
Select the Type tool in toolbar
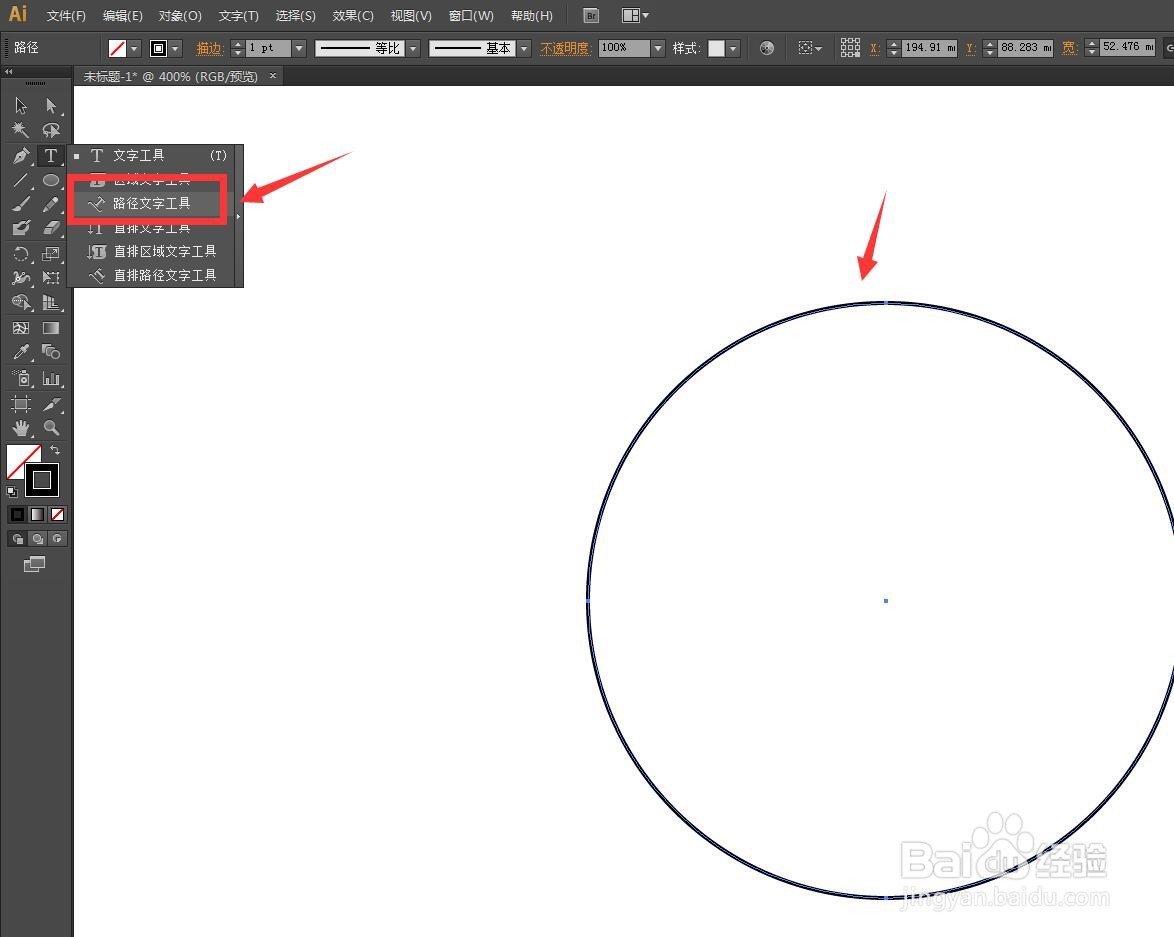pyautogui.click(x=50, y=156)
